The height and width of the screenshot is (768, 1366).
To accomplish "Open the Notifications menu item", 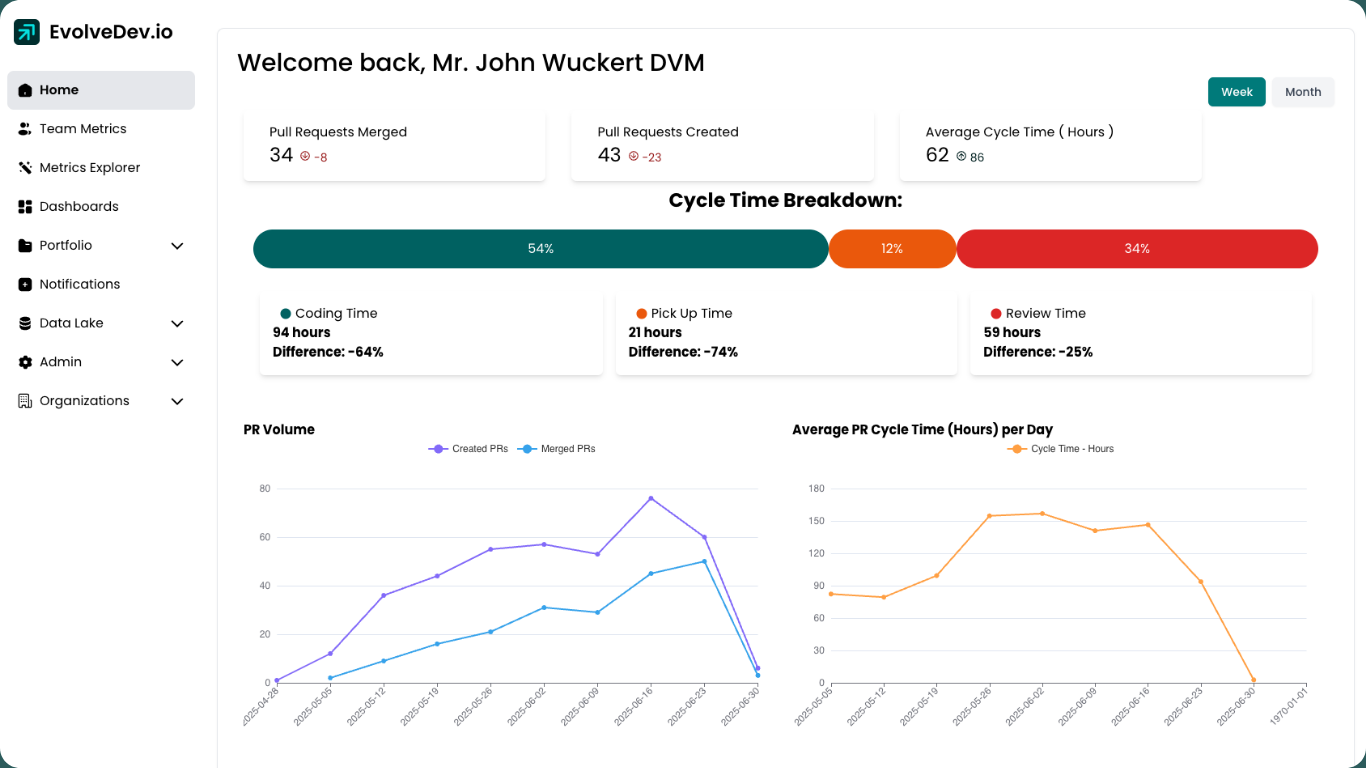I will pyautogui.click(x=80, y=285).
